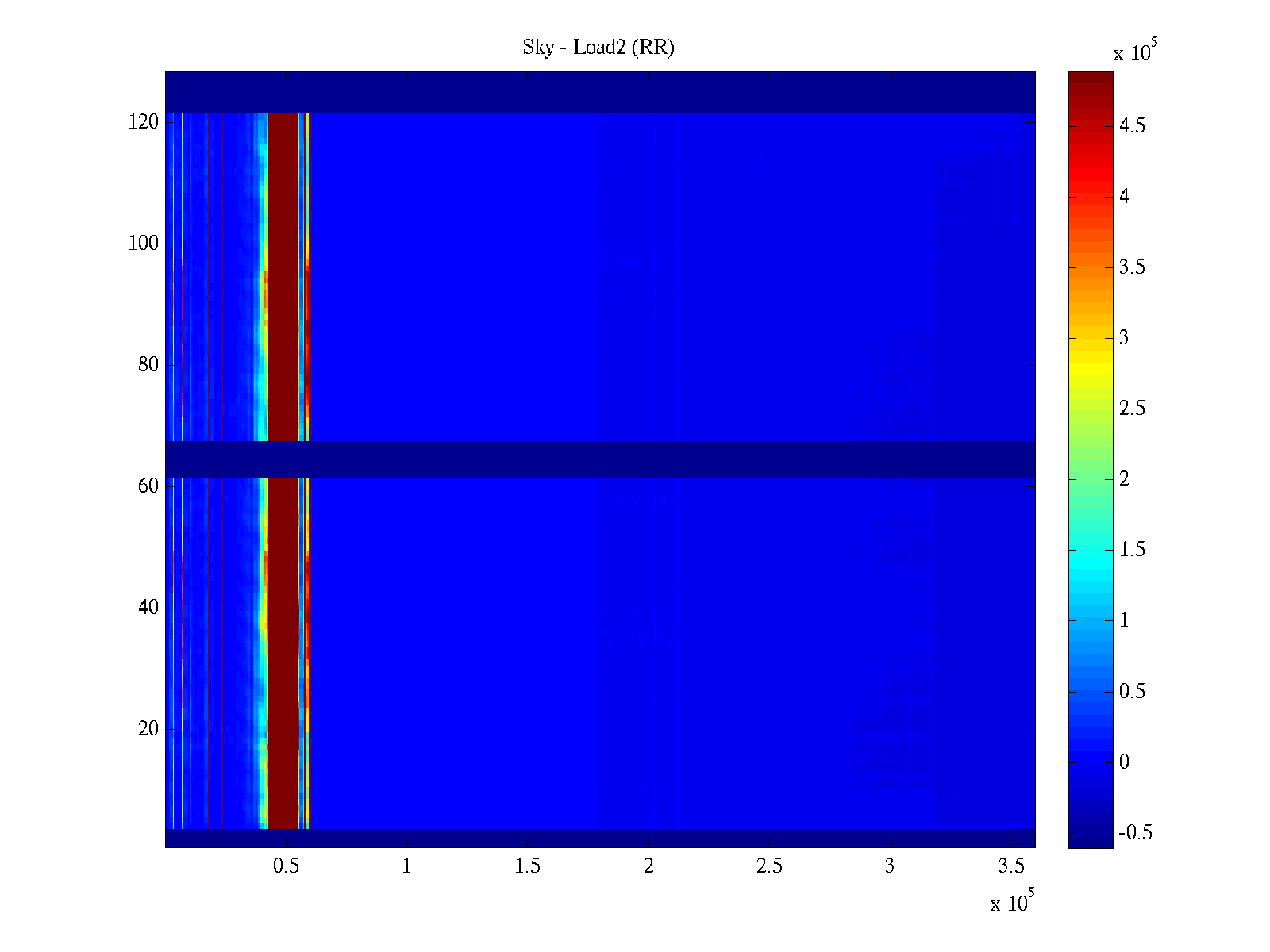Click the colorbar tick label 4.5
Viewport: 1270px width, 952px height.
[1132, 126]
